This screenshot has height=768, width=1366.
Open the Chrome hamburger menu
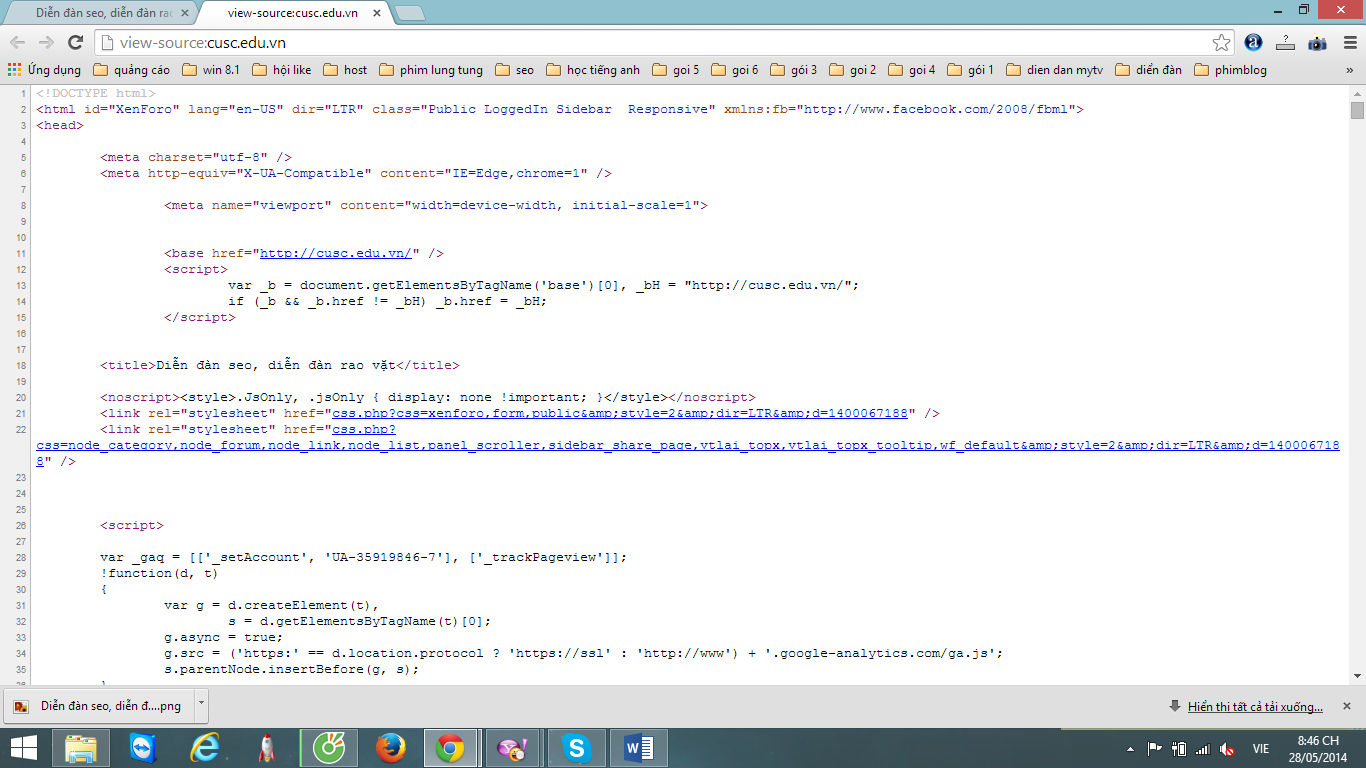coord(1348,42)
